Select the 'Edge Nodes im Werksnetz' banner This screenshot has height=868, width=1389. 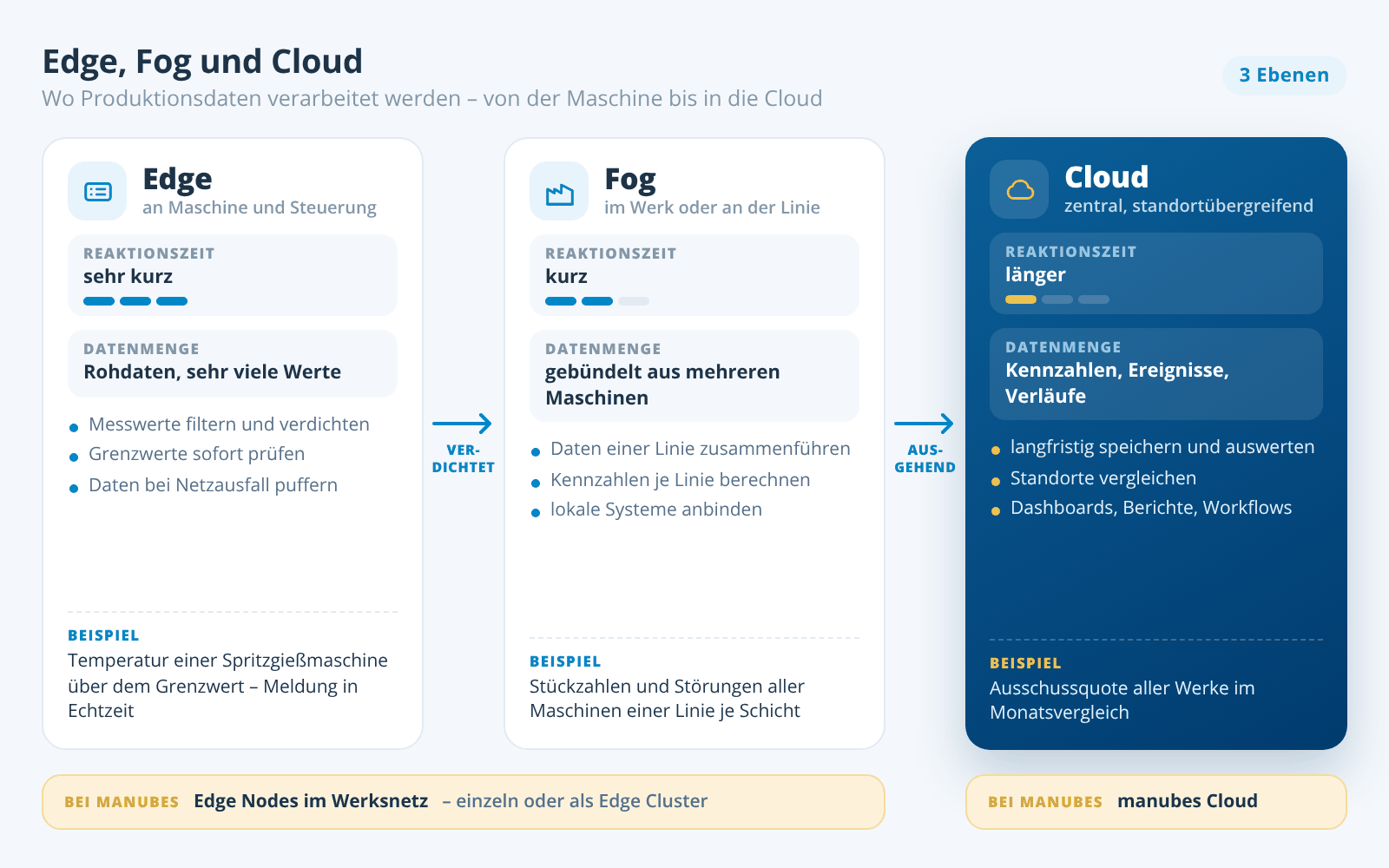click(x=464, y=802)
